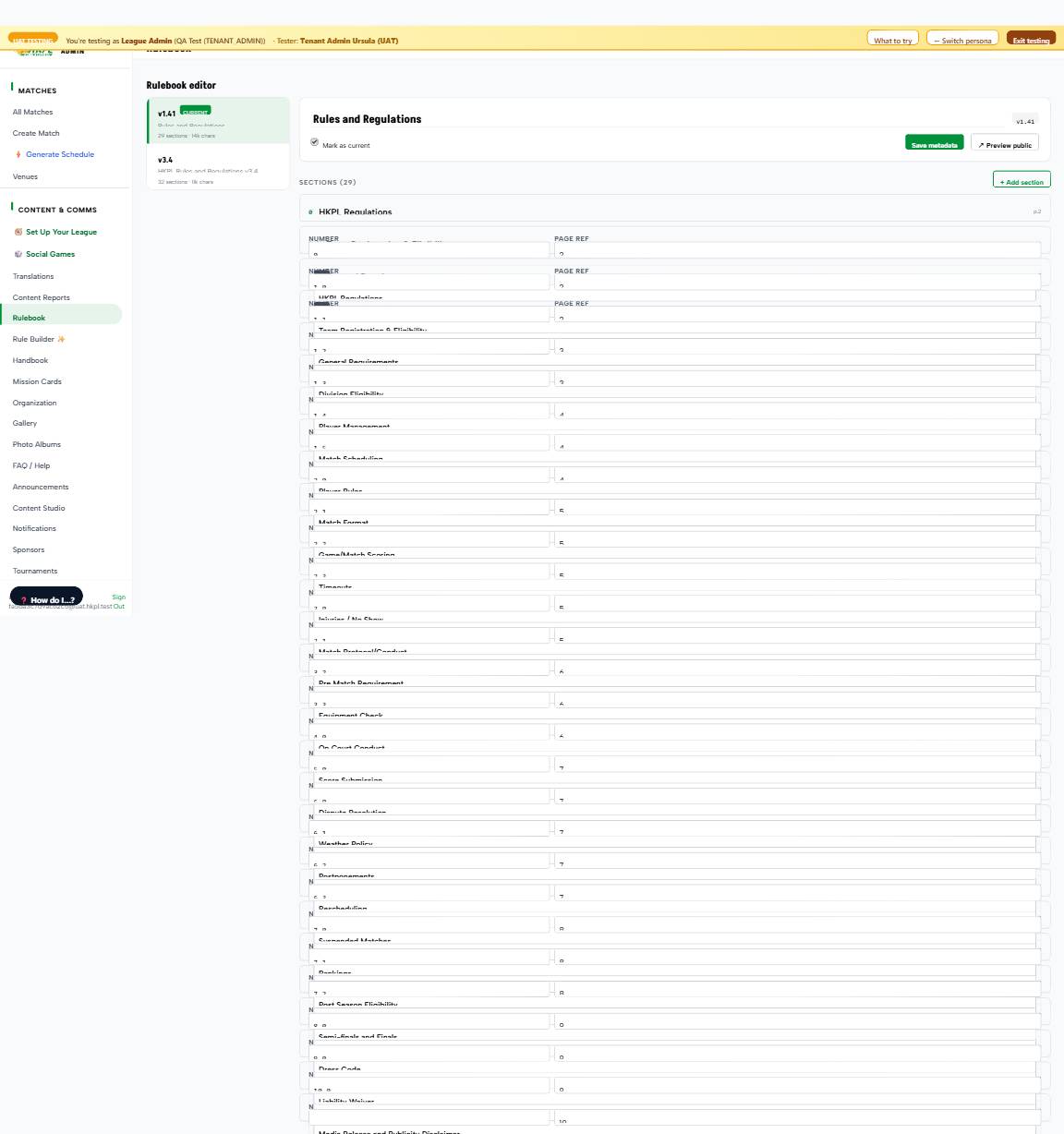Open FAQ / Help in the sidebar
Image resolution: width=1064 pixels, height=1134 pixels.
tap(31, 465)
